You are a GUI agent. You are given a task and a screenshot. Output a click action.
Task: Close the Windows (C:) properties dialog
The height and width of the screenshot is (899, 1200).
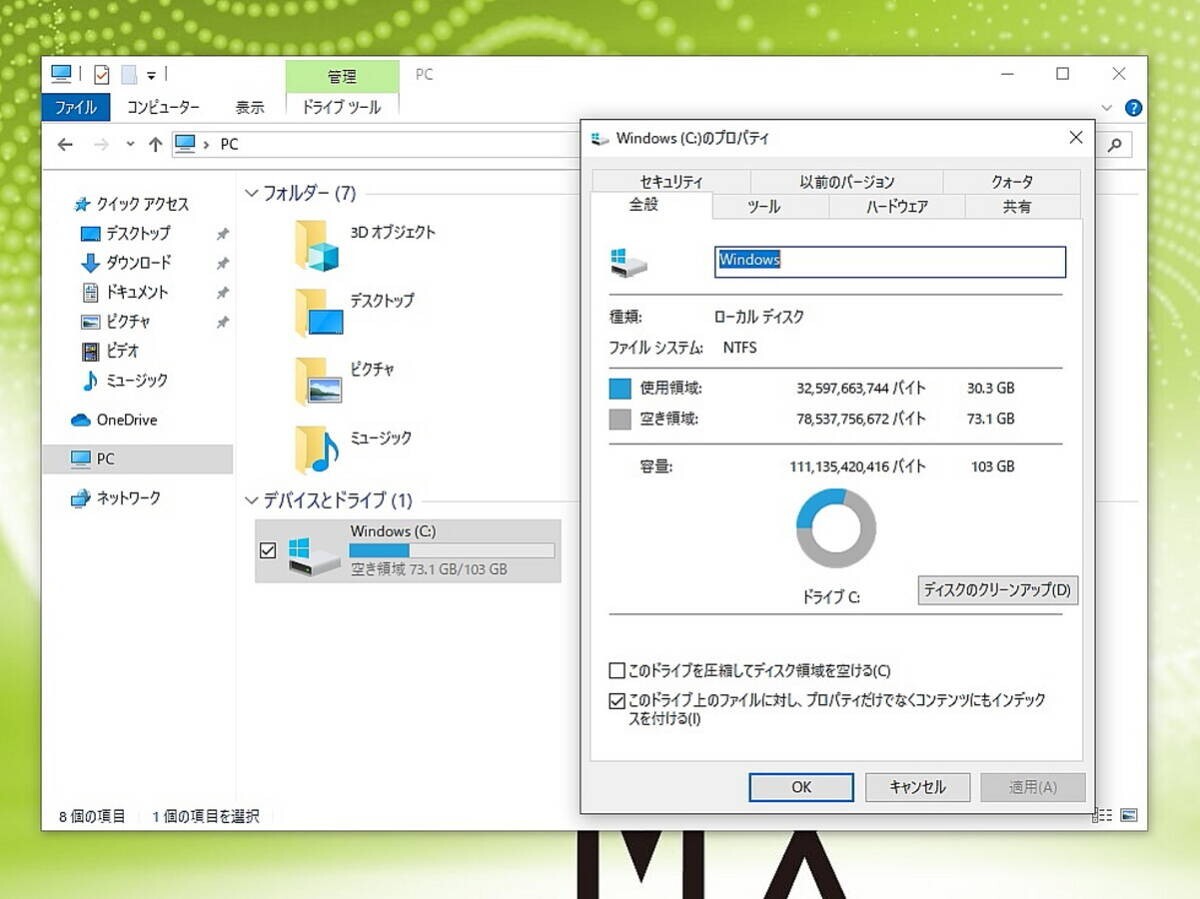1076,138
